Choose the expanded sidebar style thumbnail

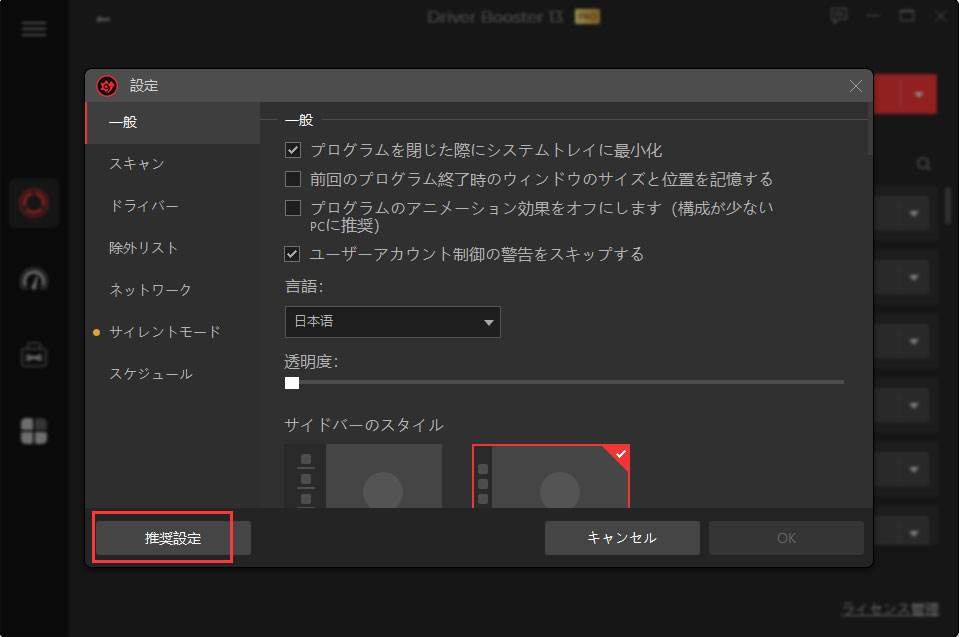coord(363,476)
